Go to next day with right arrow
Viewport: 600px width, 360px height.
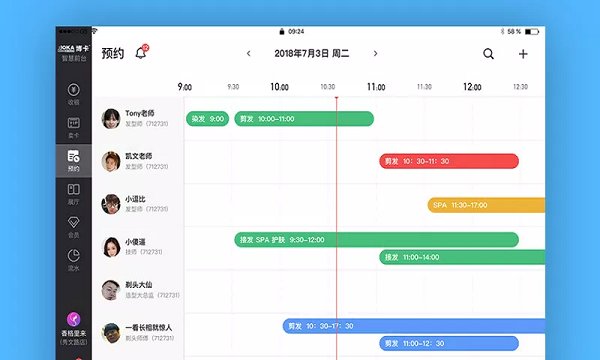(375, 54)
